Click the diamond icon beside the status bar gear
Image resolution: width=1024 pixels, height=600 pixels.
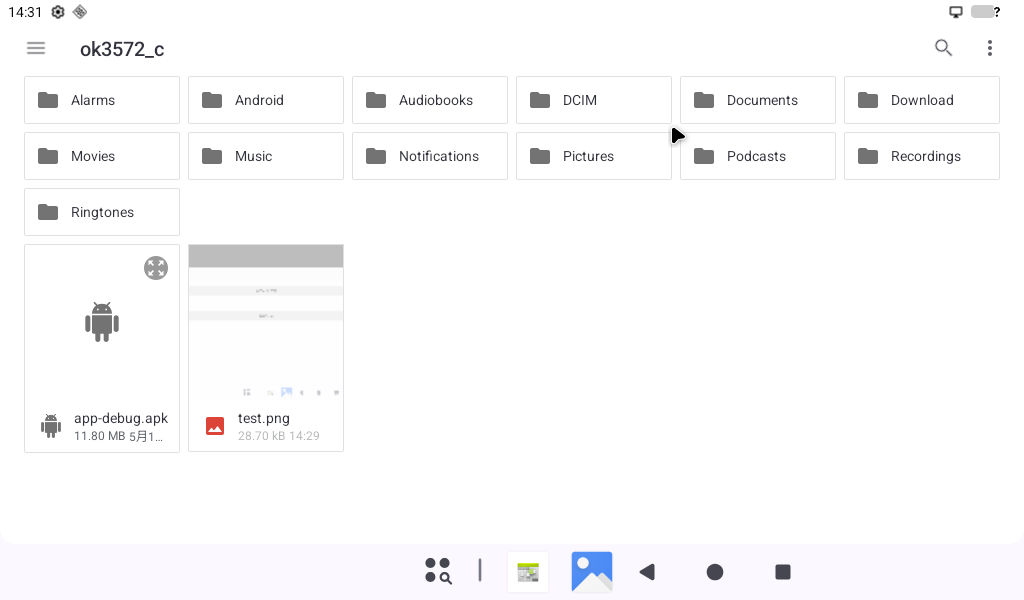(80, 12)
